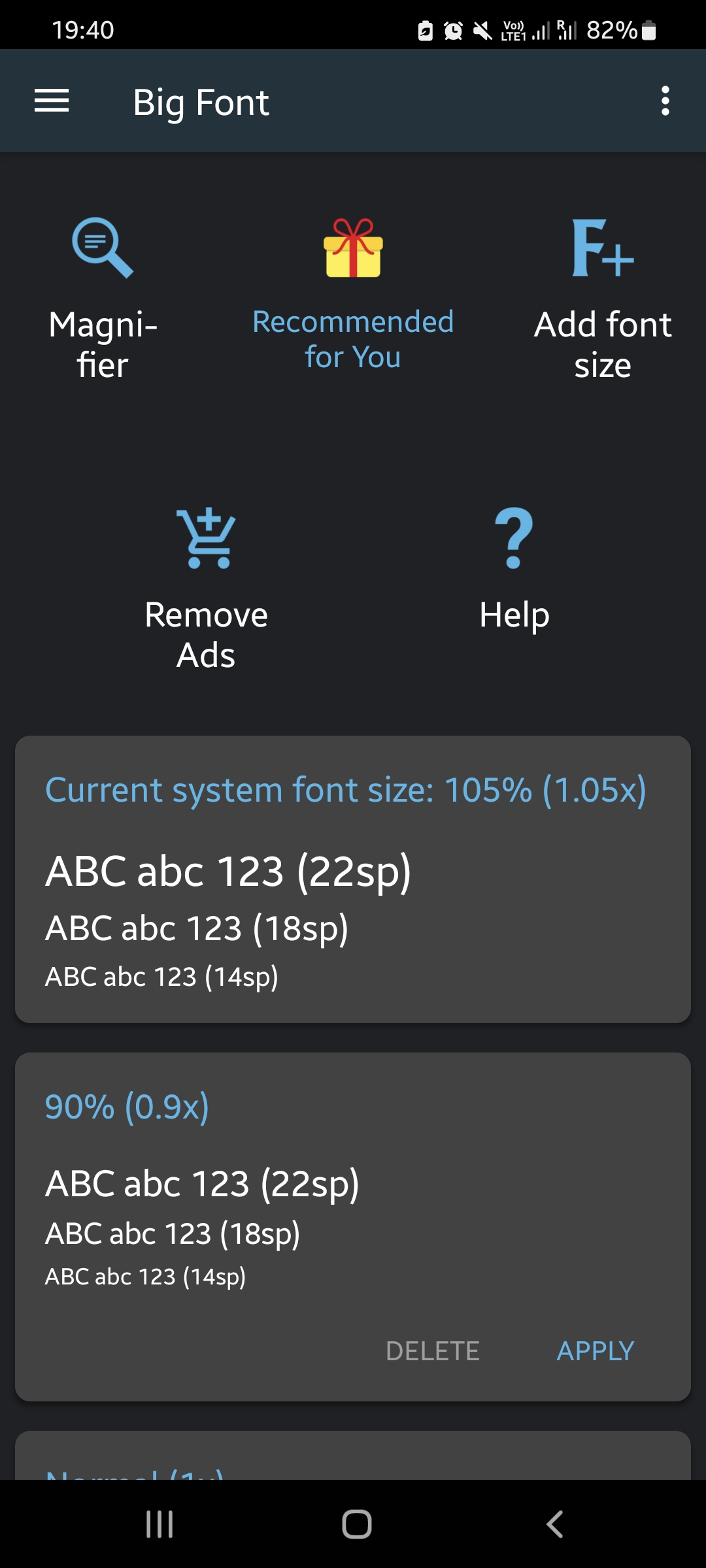
Task: Tap the Magnifier search-glass icon
Action: (103, 248)
